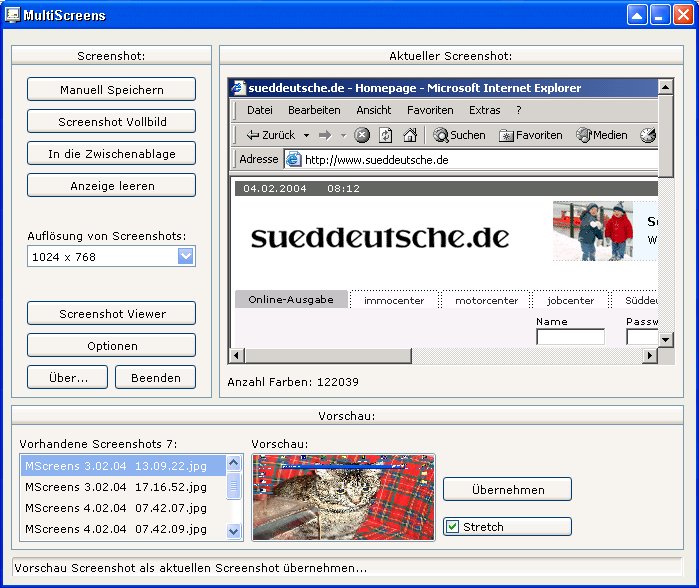Click the Zurück back arrow icon

click(x=253, y=135)
